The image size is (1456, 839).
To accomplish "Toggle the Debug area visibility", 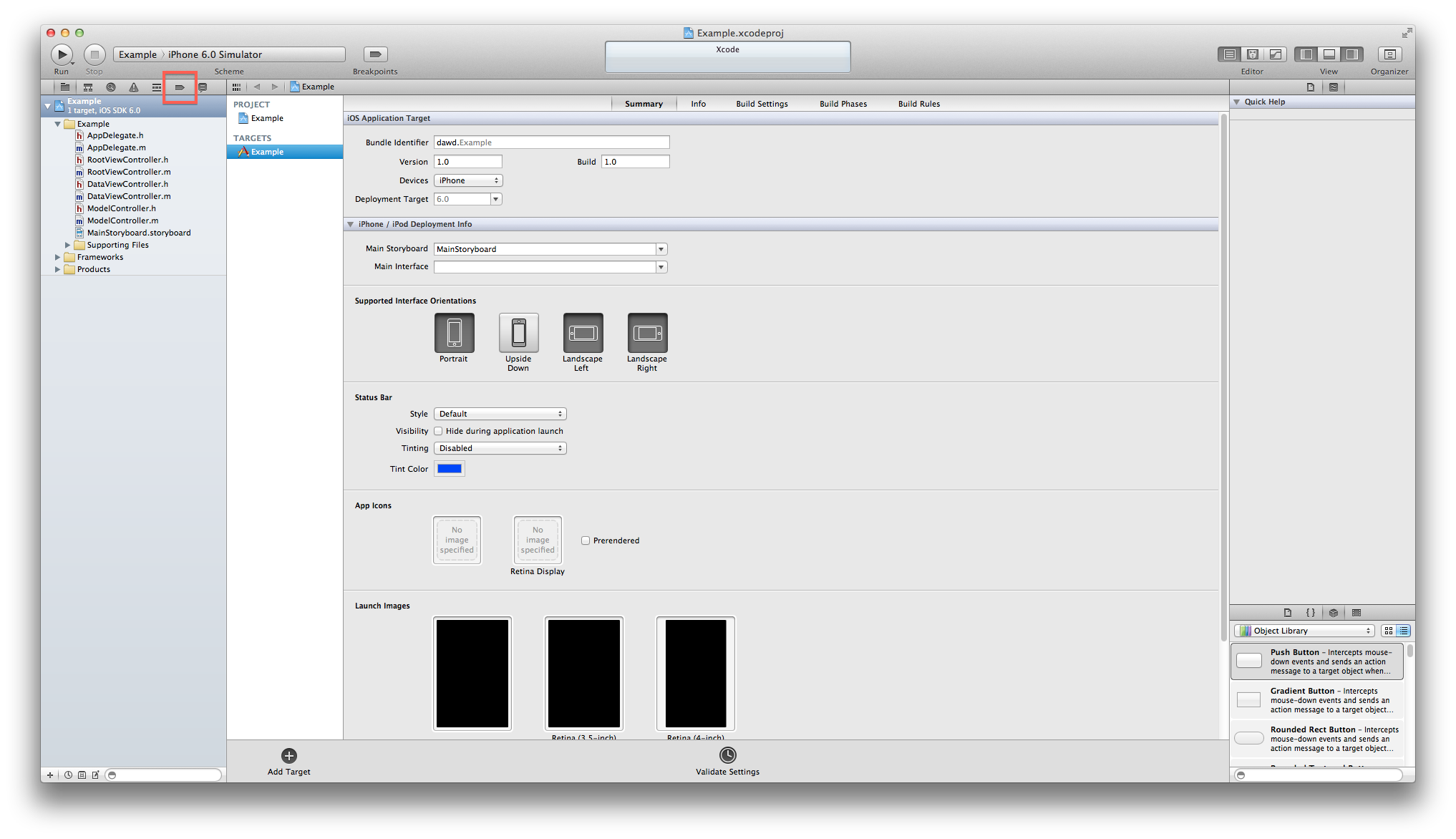I will tap(1329, 54).
